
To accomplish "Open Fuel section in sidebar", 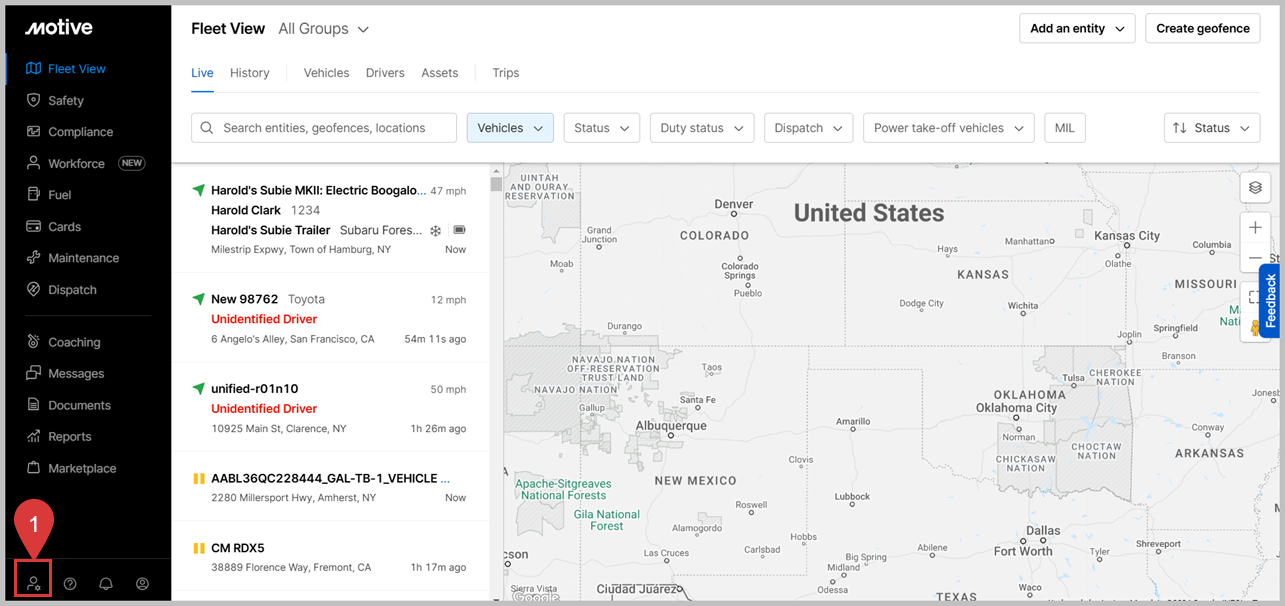I will (x=60, y=195).
